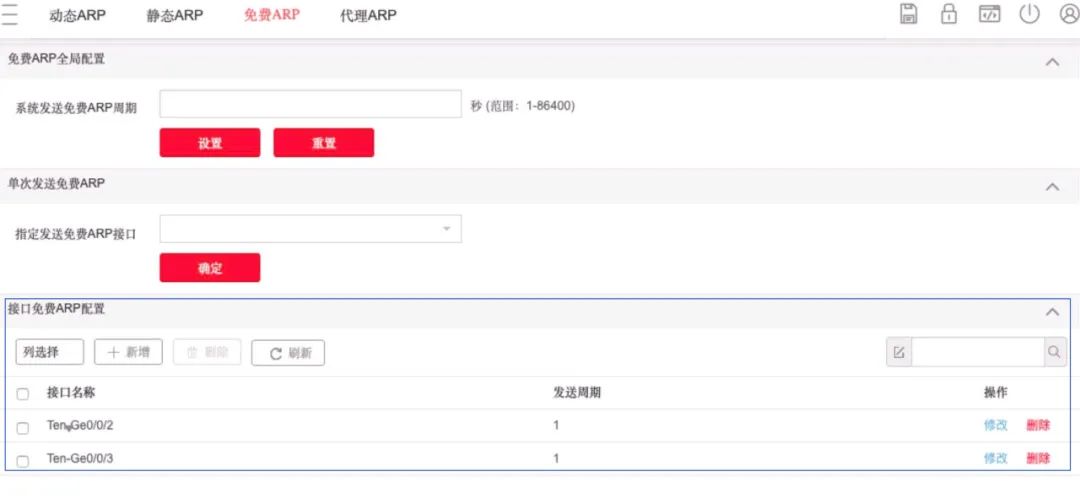Check the Ten-Ge0/0/2 row checkbox
Viewport: 1080px width, 504px height.
pyautogui.click(x=23, y=427)
